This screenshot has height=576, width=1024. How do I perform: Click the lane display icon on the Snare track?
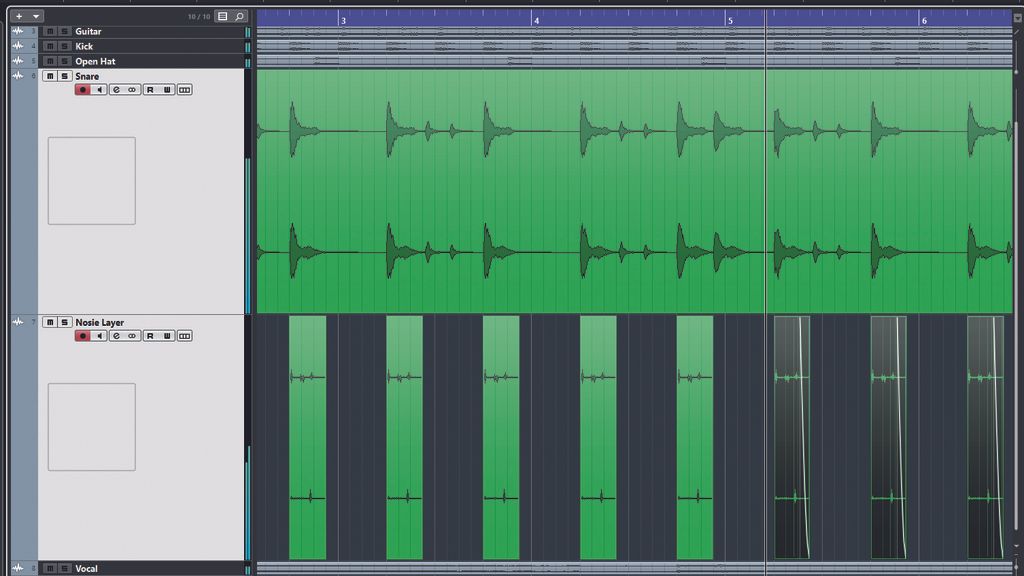click(x=185, y=89)
